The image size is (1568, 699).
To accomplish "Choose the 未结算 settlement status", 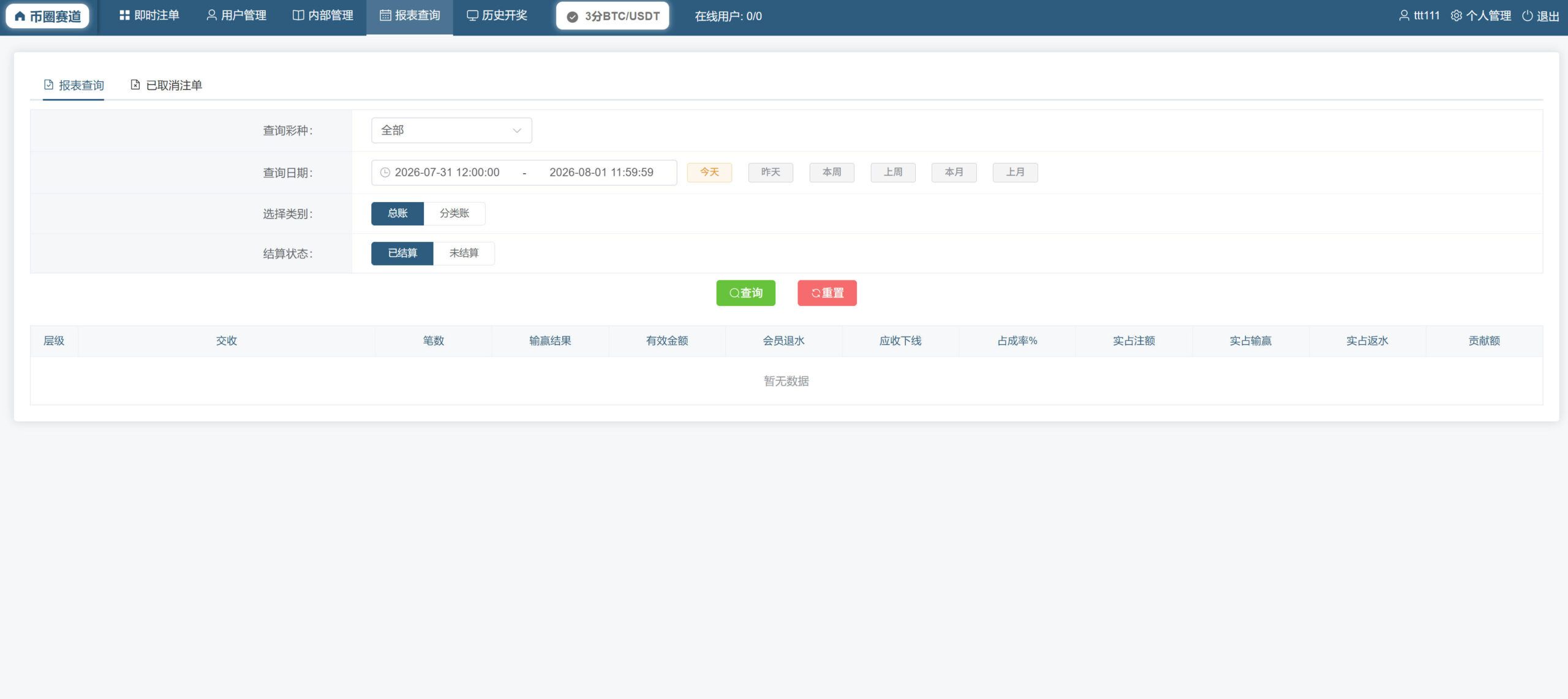I will [x=464, y=253].
